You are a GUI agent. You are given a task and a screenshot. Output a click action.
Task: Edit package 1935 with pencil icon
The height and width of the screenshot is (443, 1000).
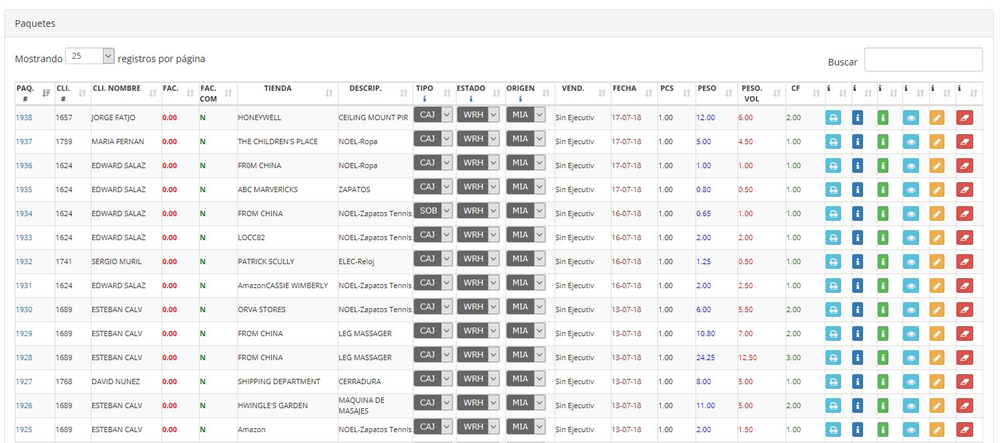click(x=937, y=189)
